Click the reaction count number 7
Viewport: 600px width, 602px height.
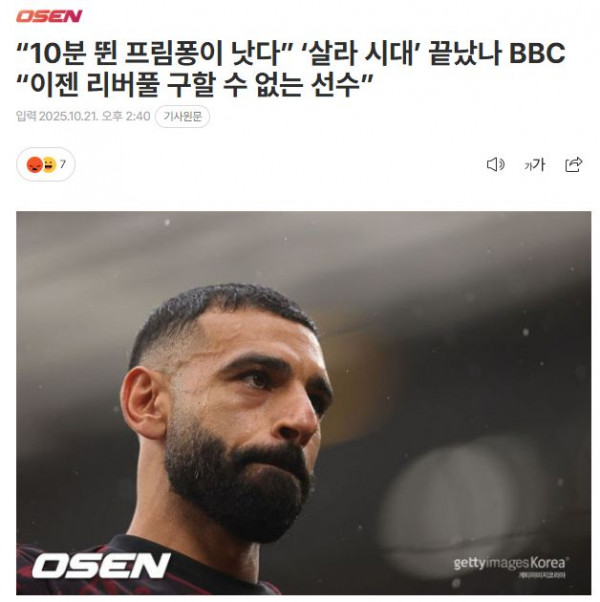point(63,164)
